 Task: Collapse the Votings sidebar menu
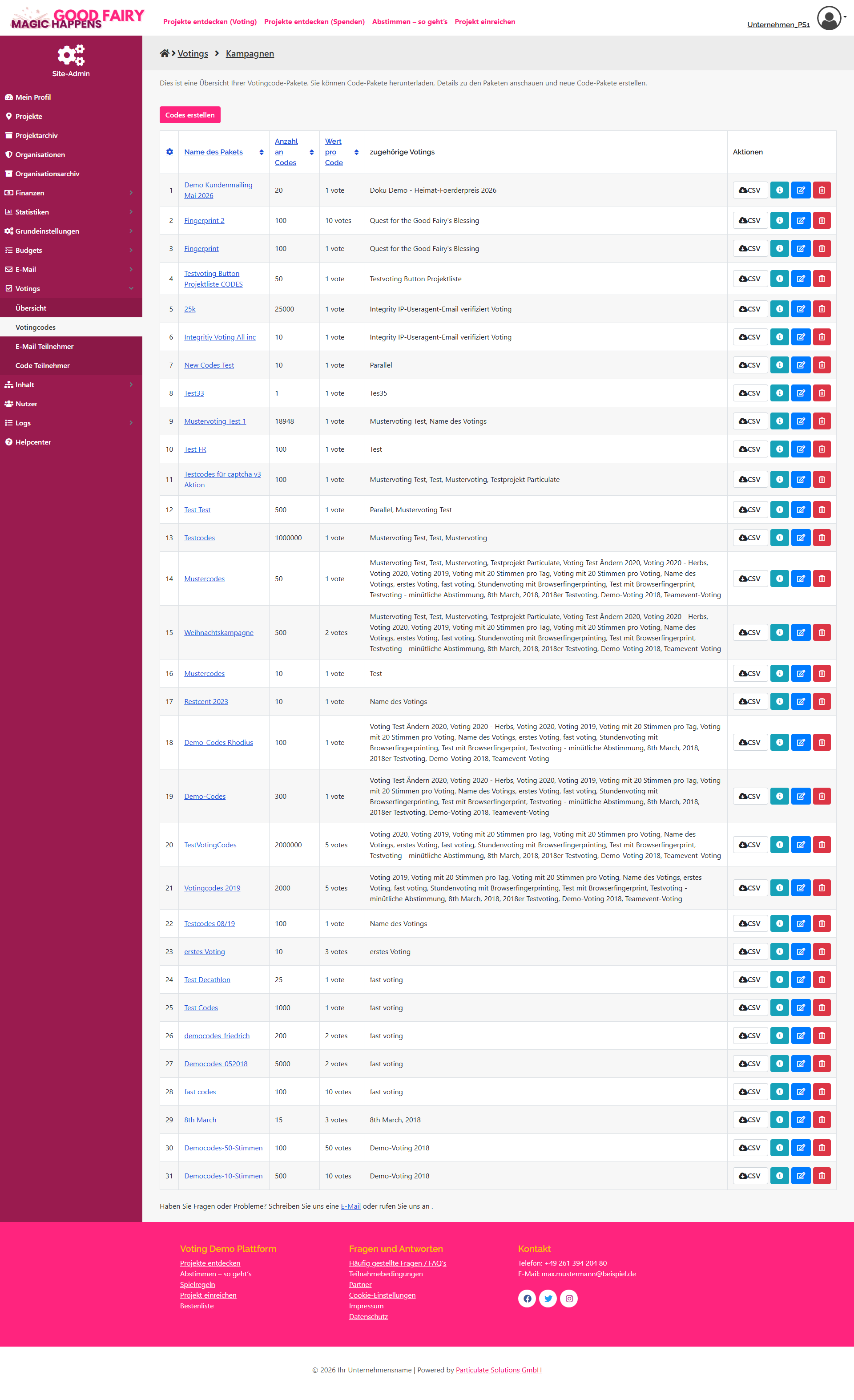click(x=71, y=289)
